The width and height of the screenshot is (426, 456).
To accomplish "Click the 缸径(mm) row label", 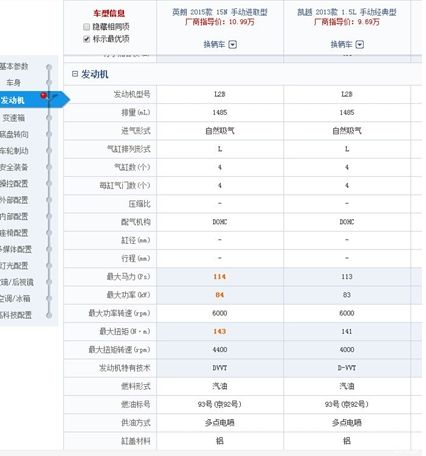I will click(136, 240).
